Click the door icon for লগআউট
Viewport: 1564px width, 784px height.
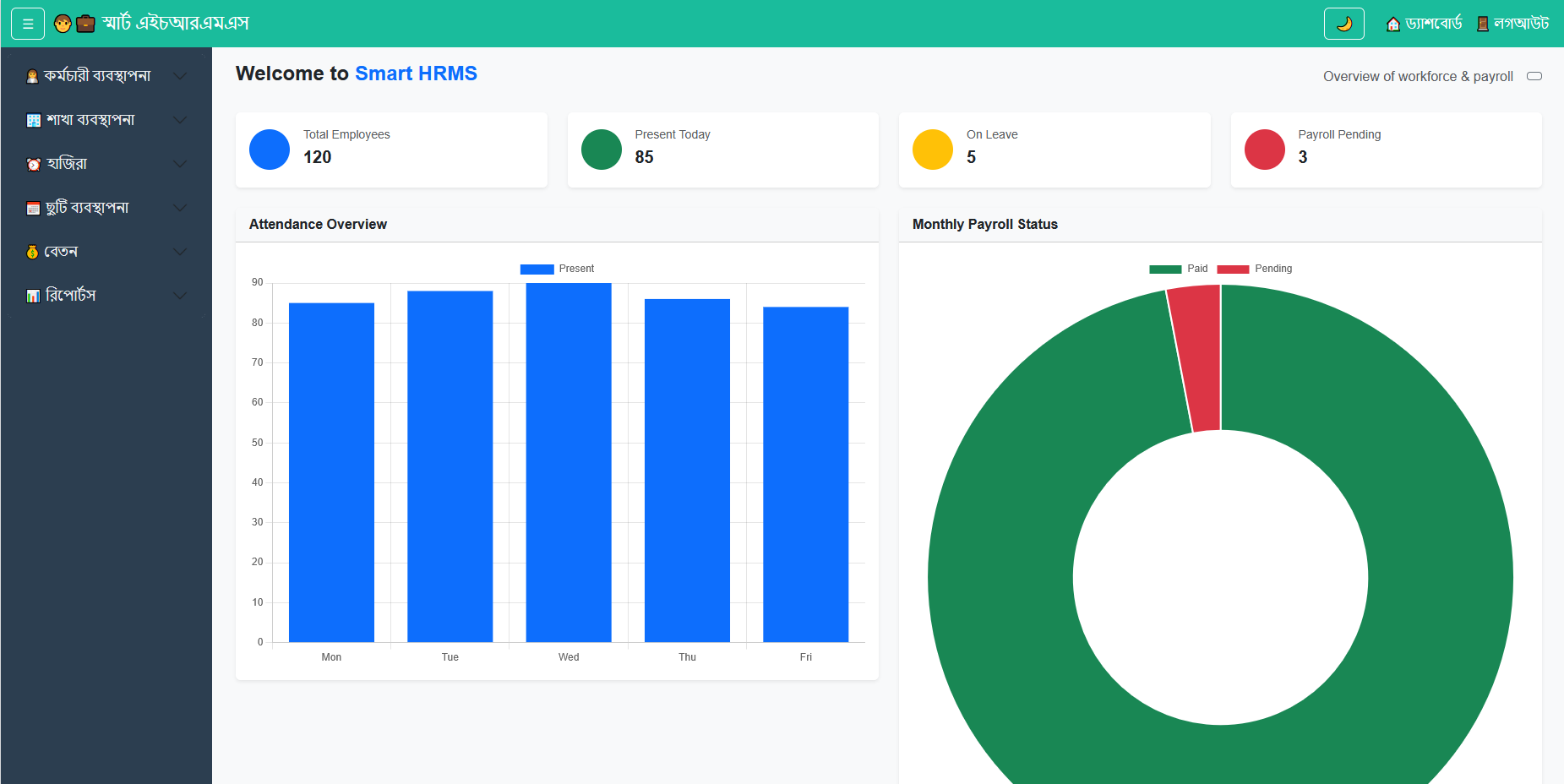tap(1482, 24)
